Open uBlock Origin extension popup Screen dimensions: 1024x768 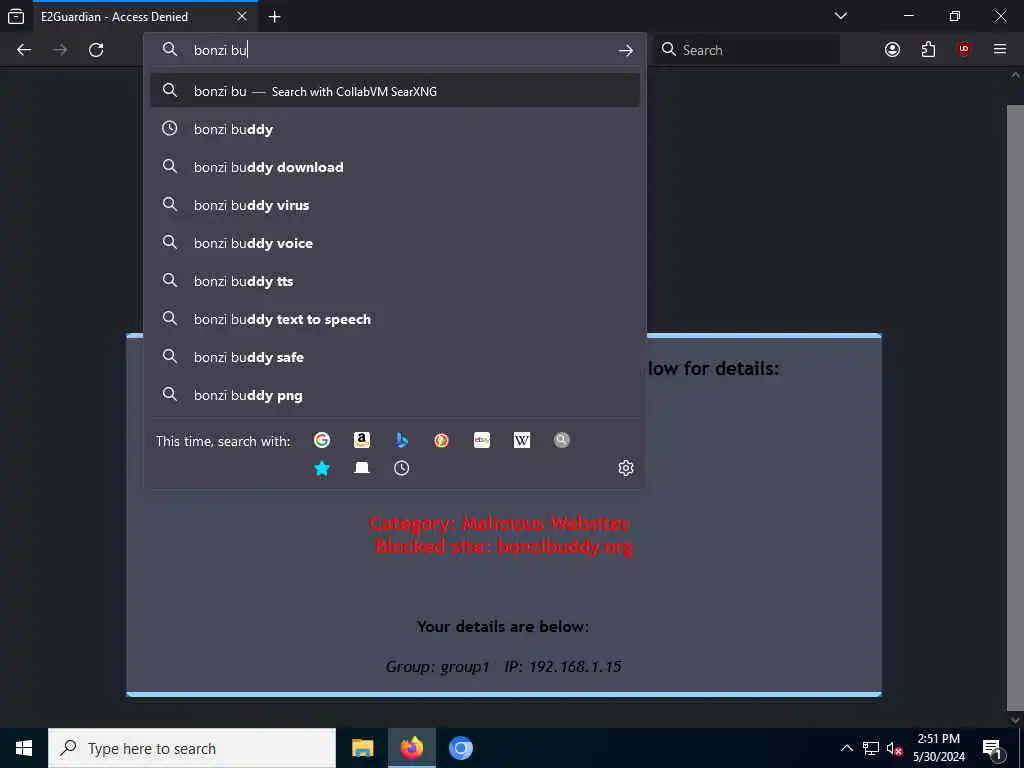click(964, 50)
